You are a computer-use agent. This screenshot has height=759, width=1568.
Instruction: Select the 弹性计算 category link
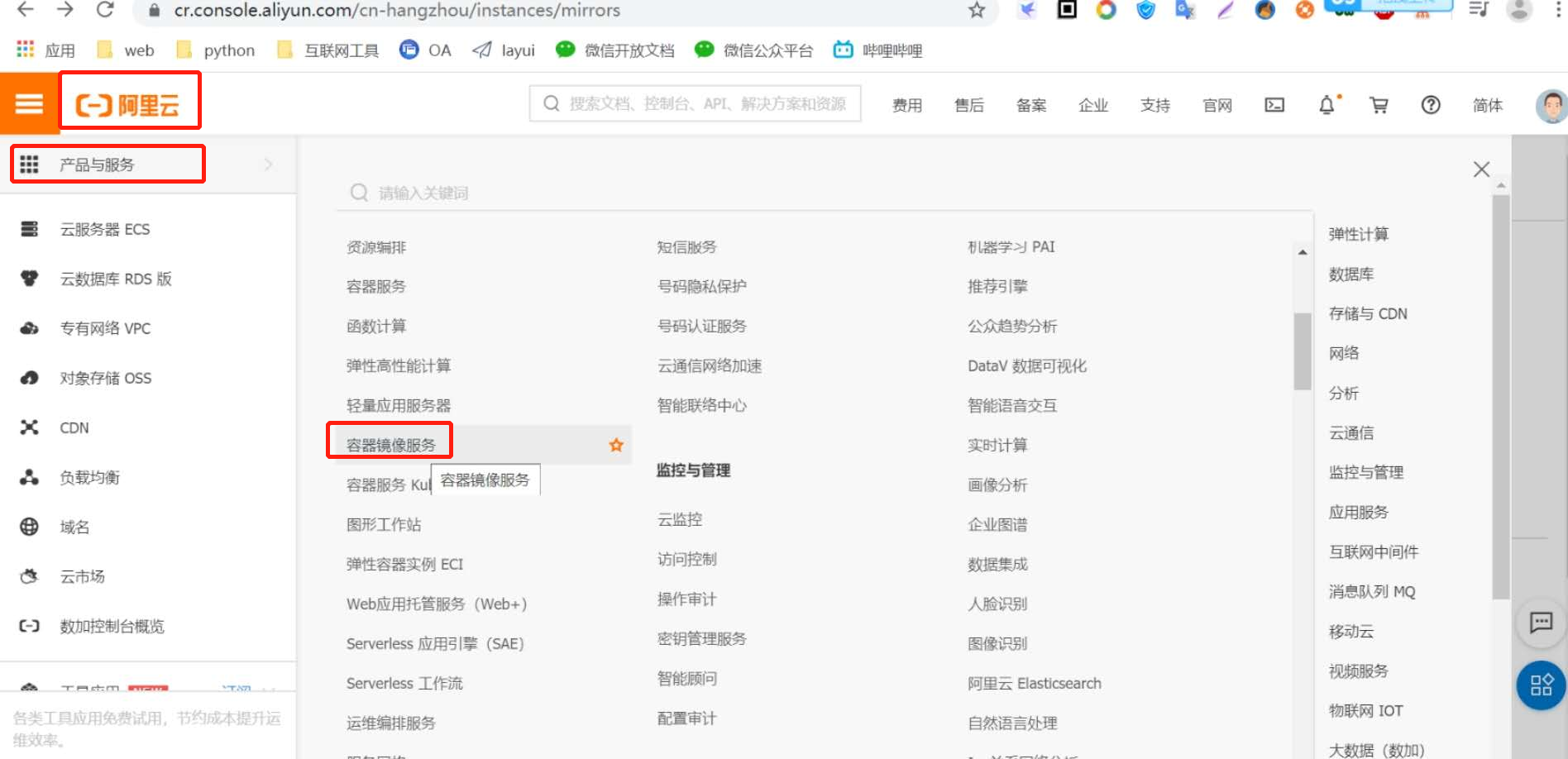click(1357, 234)
